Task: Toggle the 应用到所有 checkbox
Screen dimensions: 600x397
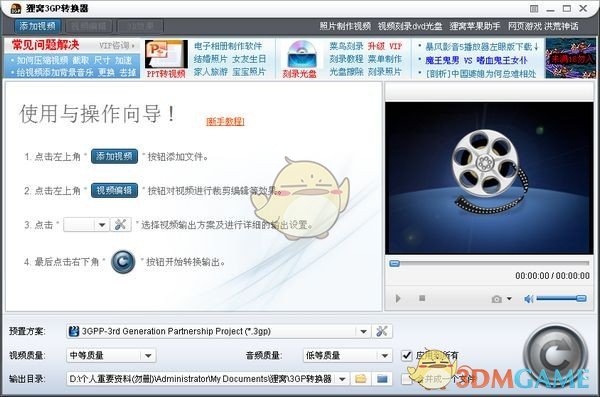Action: click(x=406, y=356)
